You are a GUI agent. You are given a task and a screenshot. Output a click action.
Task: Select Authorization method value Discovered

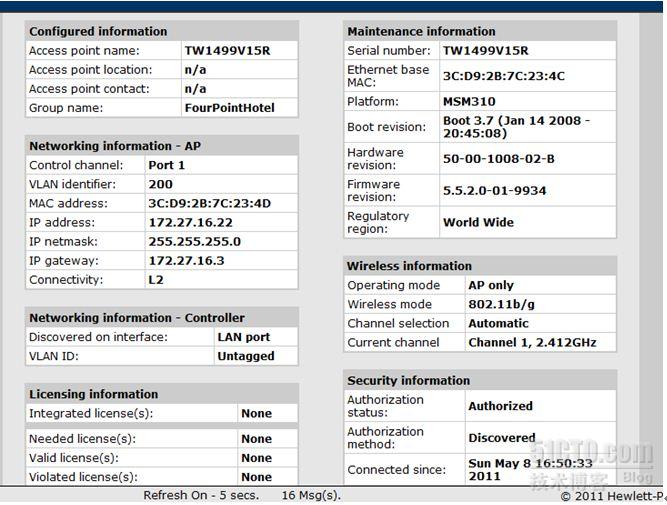(x=502, y=438)
